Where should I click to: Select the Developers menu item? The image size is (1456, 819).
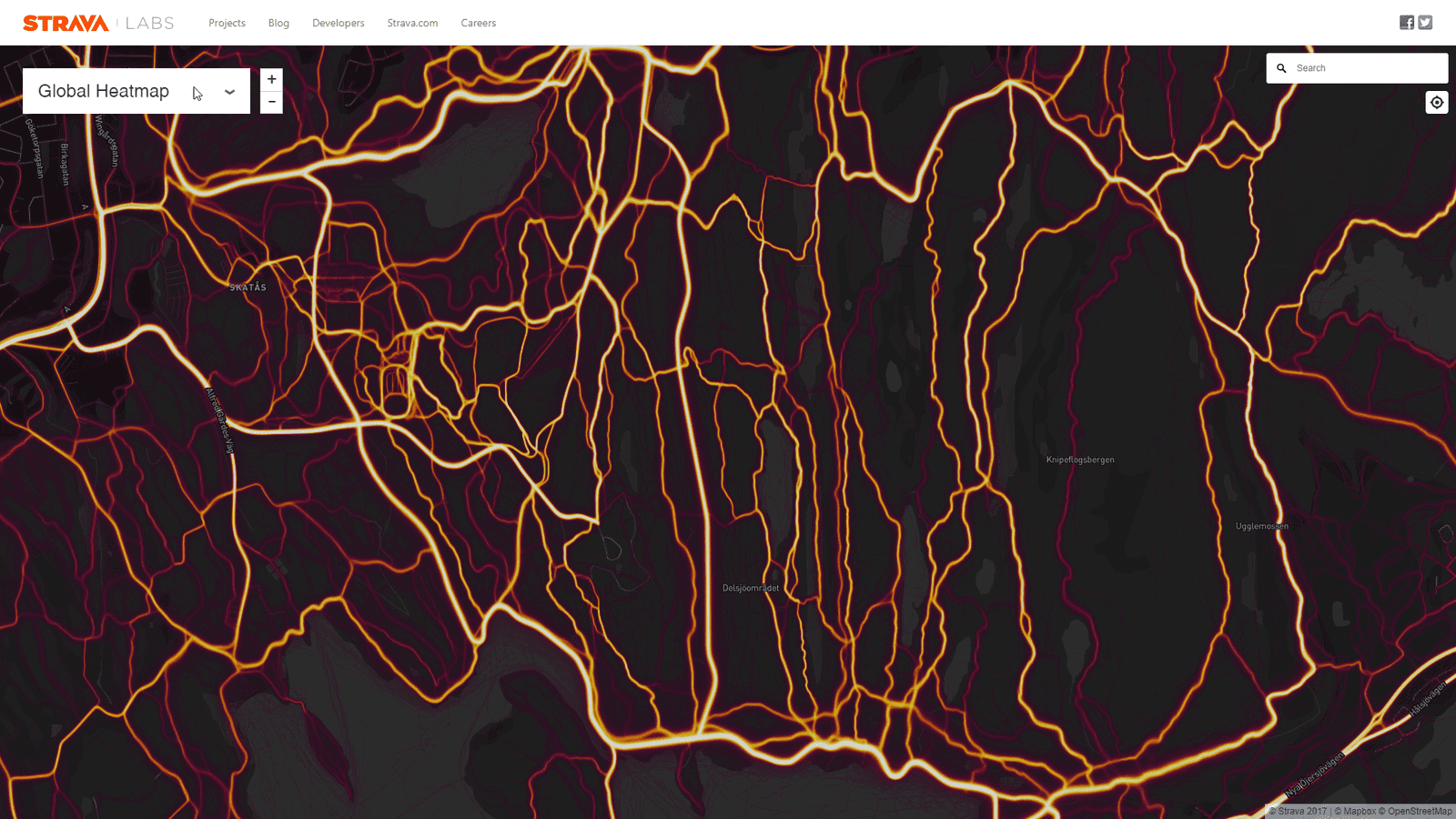pos(338,23)
